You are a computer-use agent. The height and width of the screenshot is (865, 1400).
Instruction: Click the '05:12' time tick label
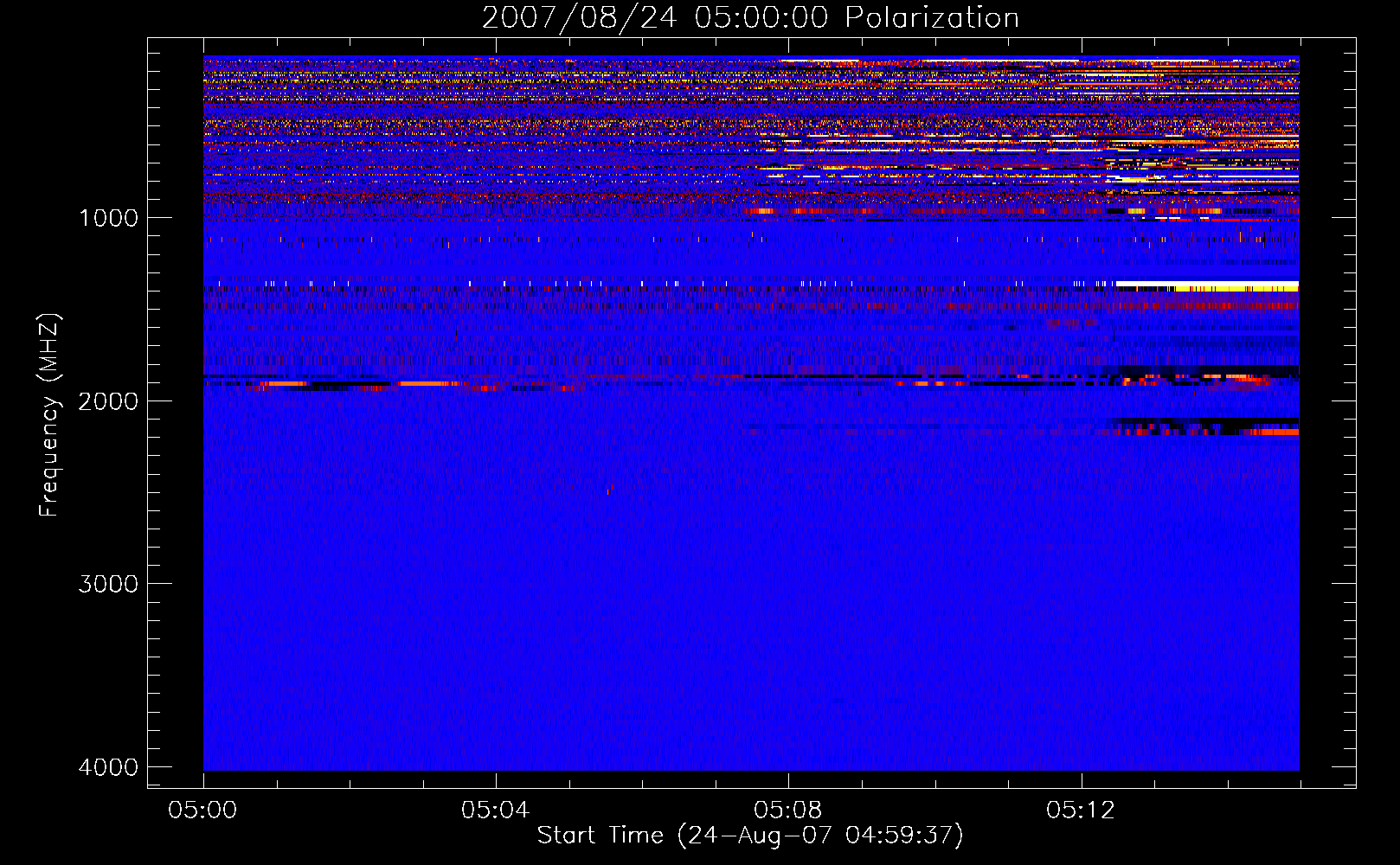coord(1081,811)
